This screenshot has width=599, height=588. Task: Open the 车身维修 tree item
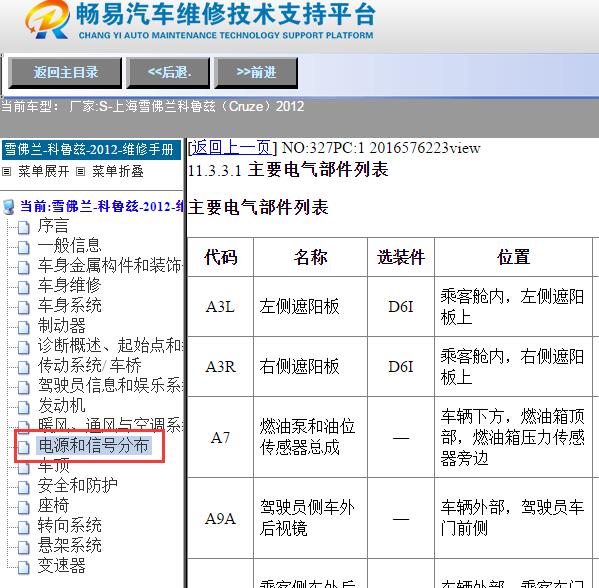[69, 285]
